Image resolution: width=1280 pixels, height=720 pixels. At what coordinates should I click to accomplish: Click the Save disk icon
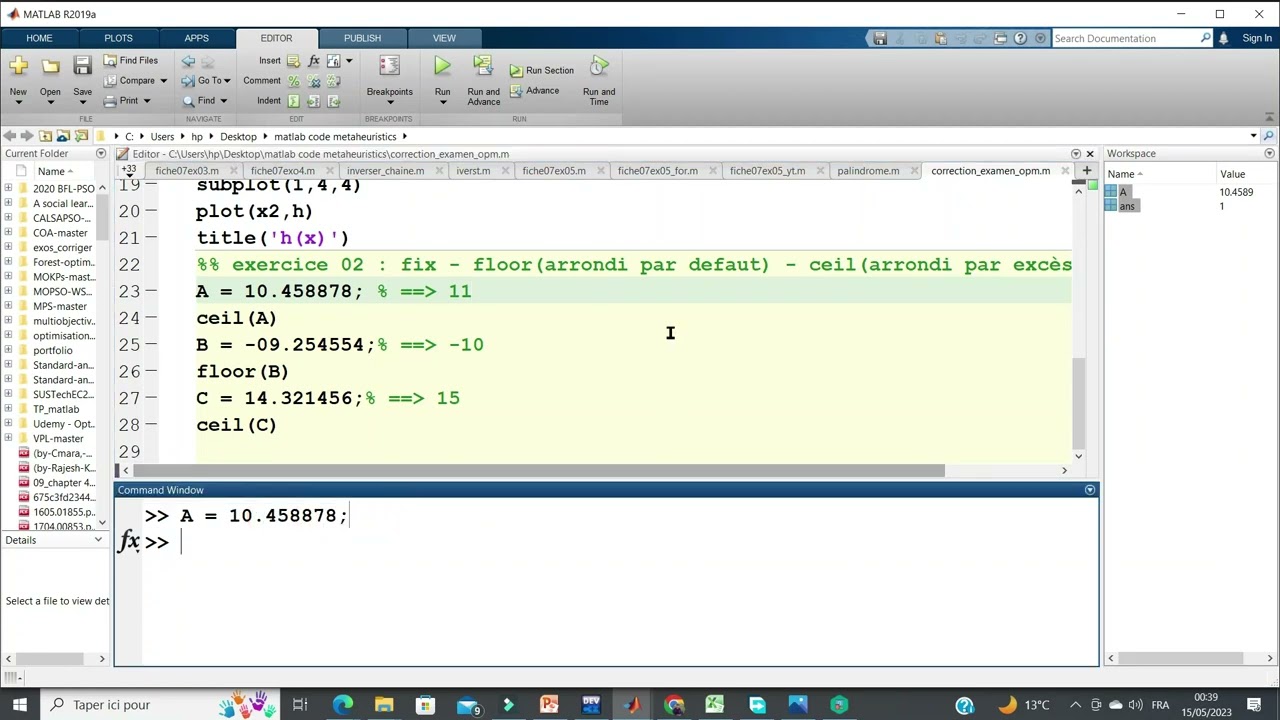82,66
